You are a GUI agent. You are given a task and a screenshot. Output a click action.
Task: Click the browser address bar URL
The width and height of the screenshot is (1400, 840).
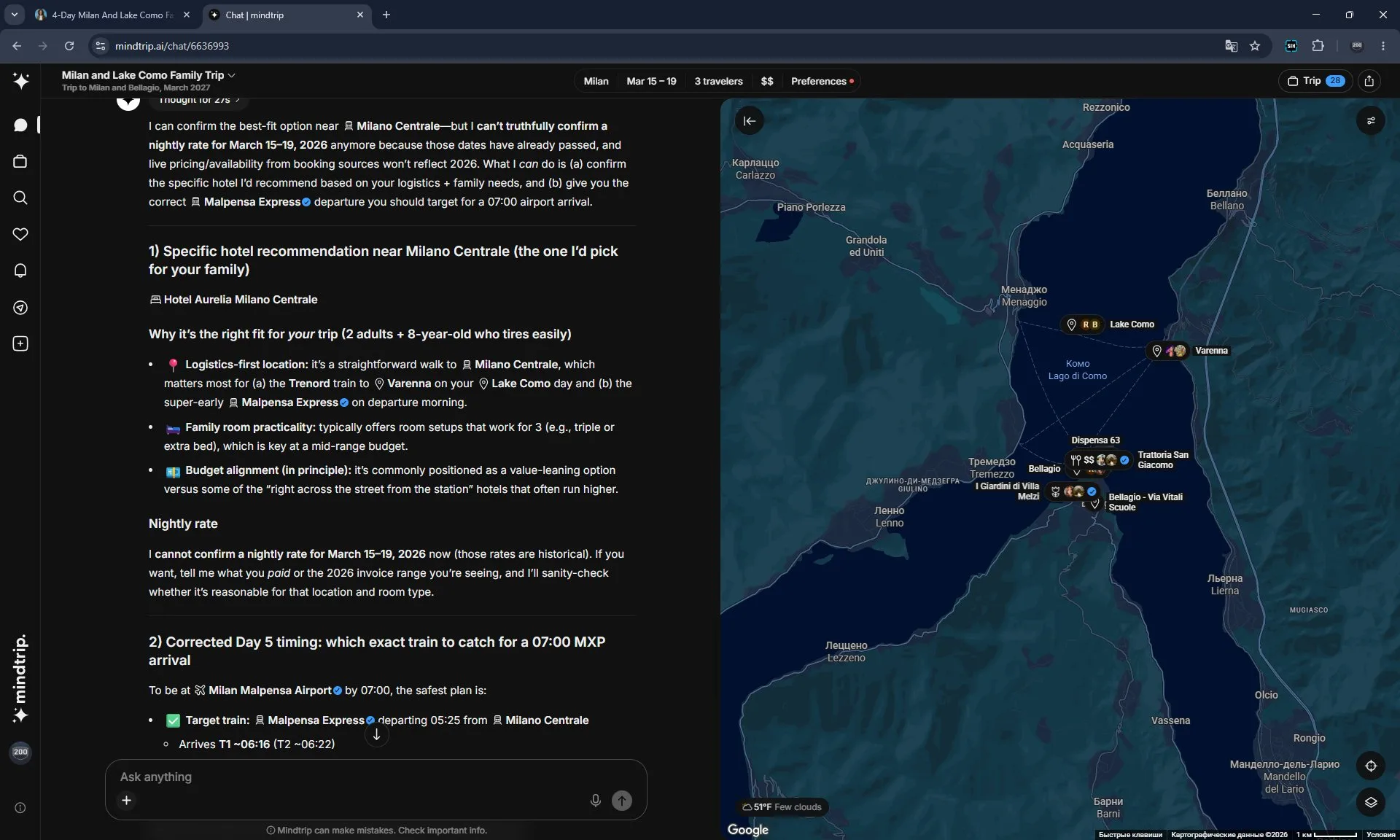[172, 46]
